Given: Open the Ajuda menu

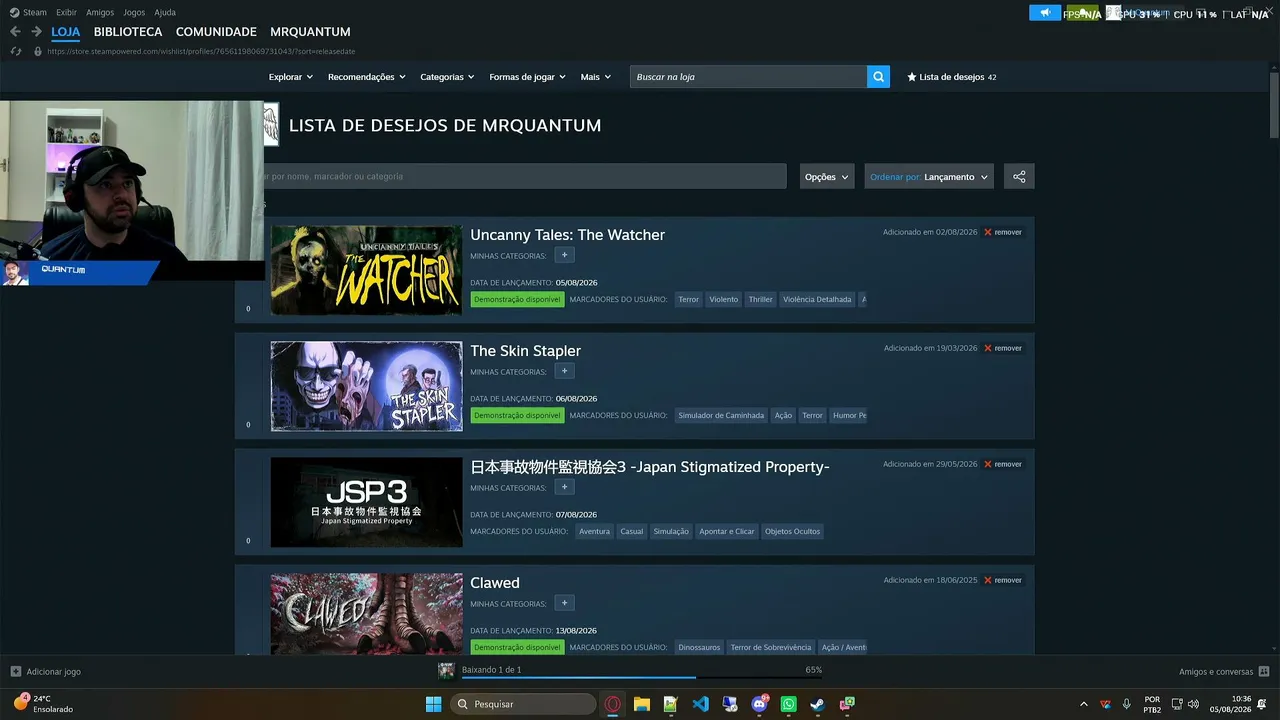Looking at the screenshot, I should click(x=165, y=12).
